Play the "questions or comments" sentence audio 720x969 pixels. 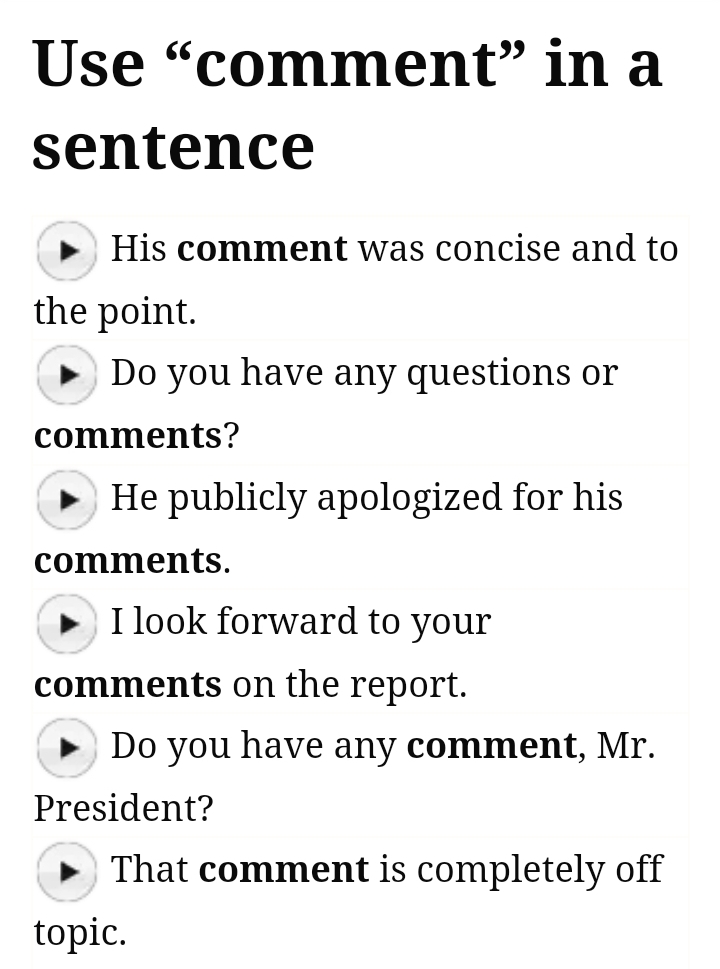coord(67,374)
